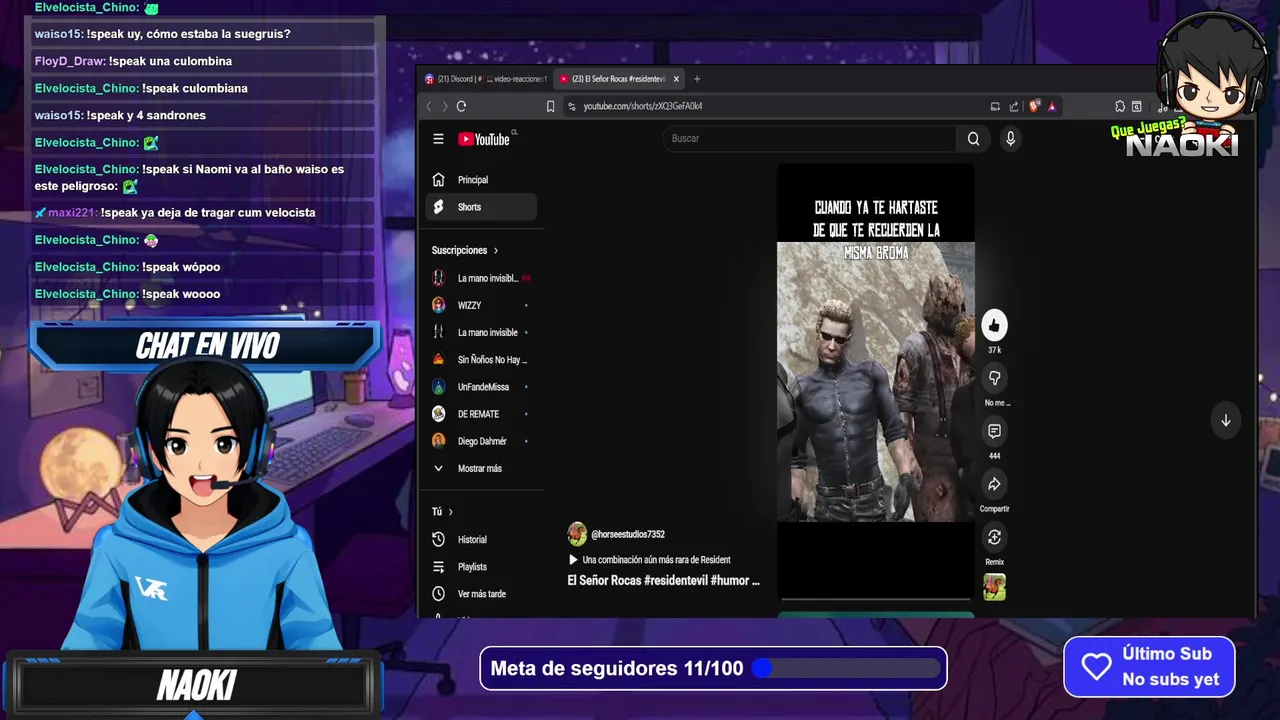Screen dimensions: 1280x720
Task: Click the Buscar search field
Action: [x=809, y=139]
